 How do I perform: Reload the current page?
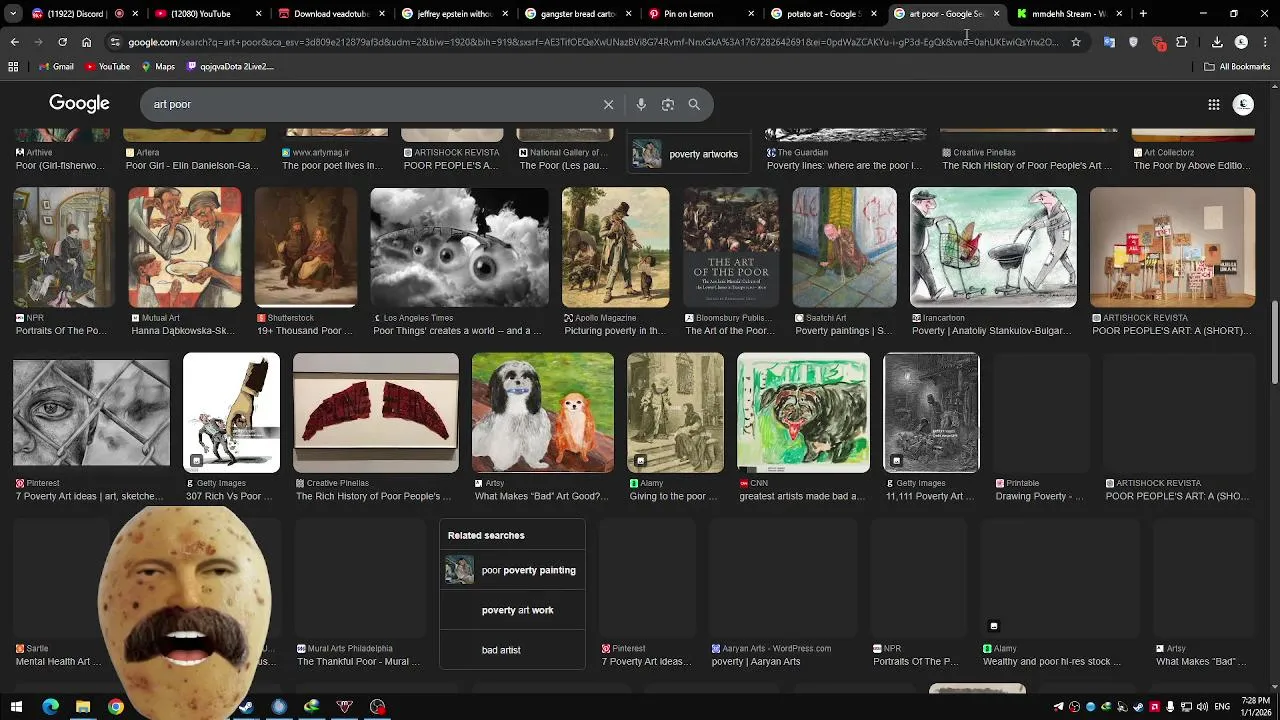pyautogui.click(x=62, y=42)
